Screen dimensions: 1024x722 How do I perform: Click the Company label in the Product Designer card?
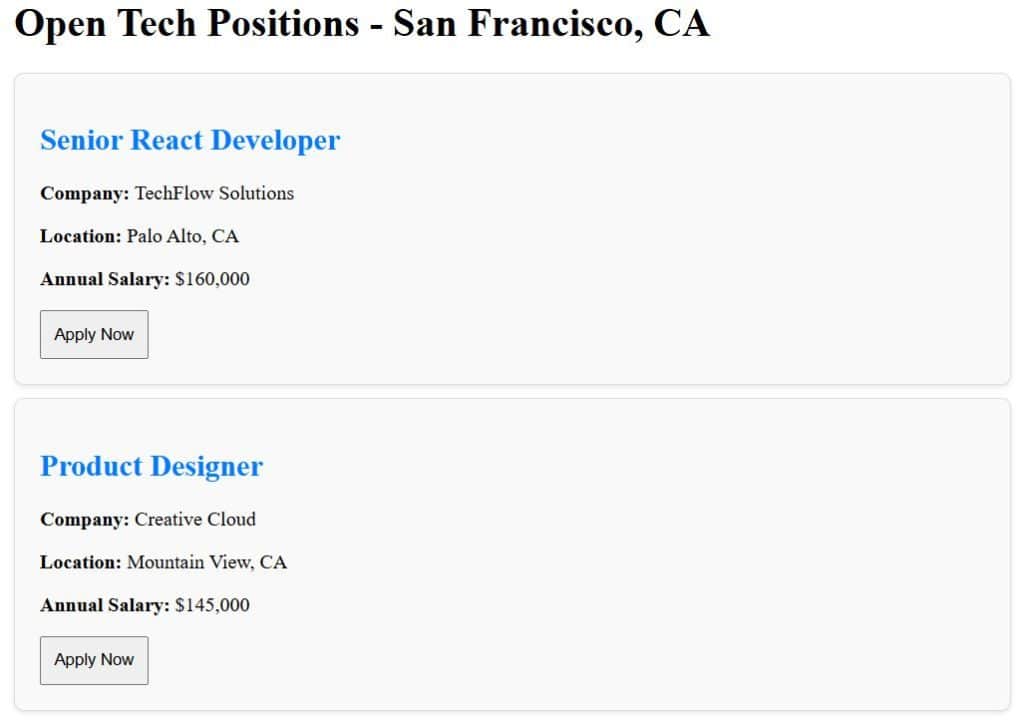pos(84,519)
